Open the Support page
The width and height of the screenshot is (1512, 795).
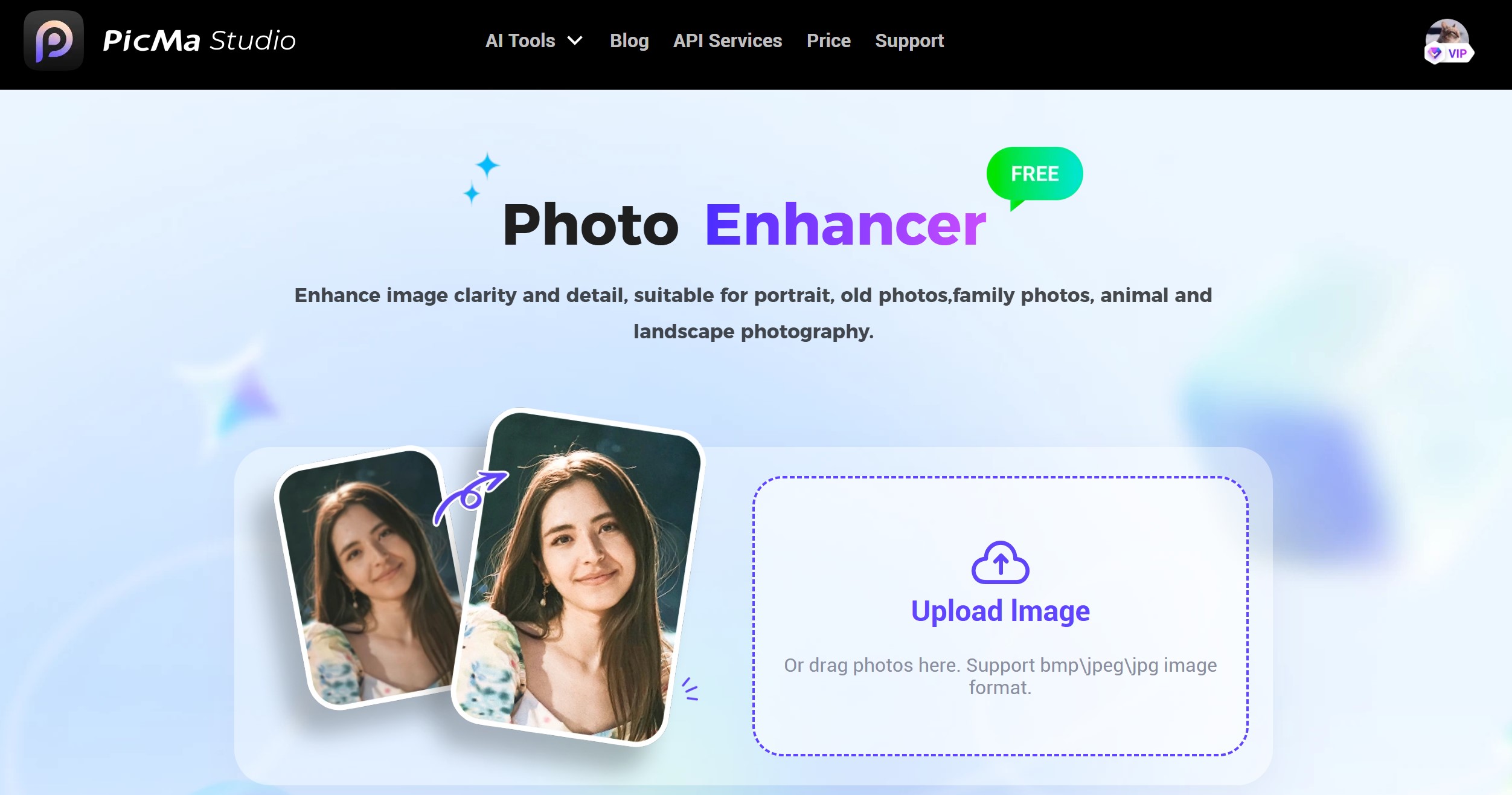(x=909, y=40)
